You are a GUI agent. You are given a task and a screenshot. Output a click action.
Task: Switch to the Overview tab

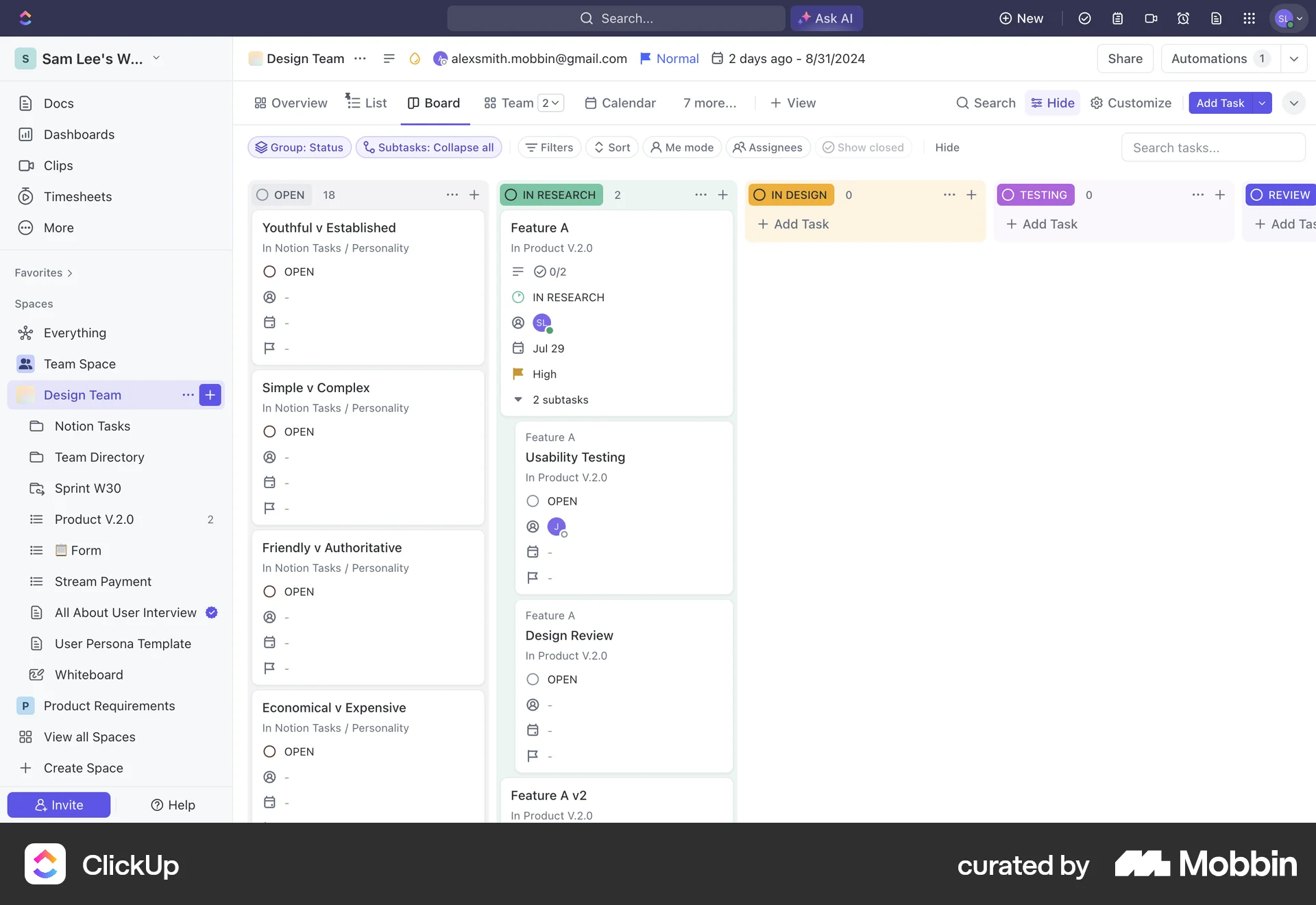[298, 103]
